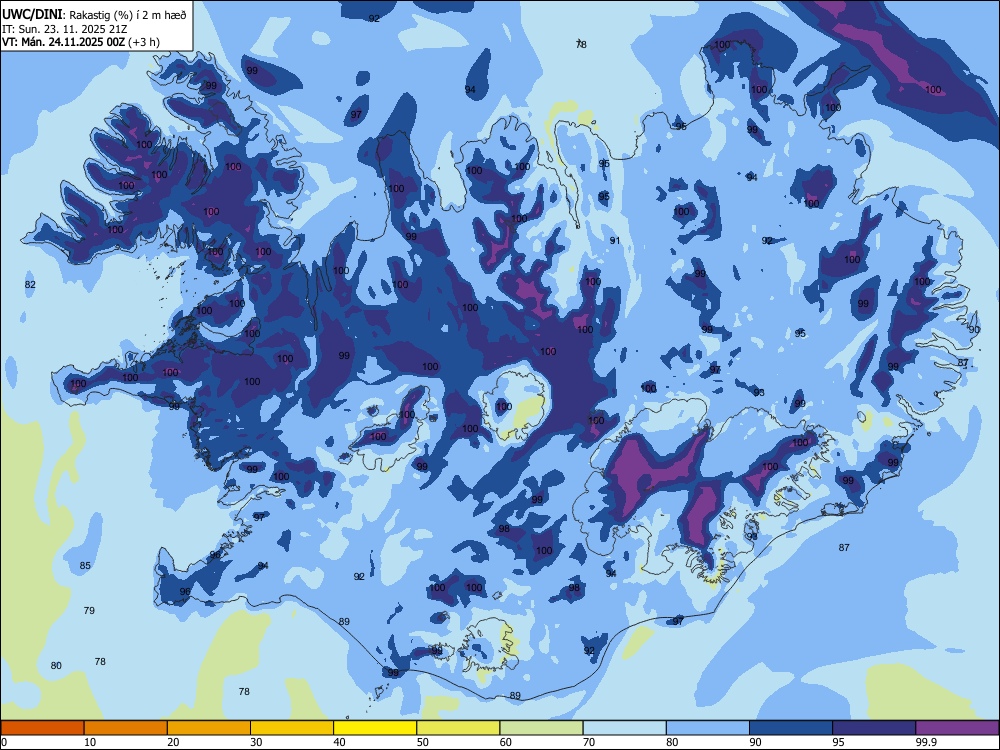Click the "82" humidity value over the western sea

[30, 284]
